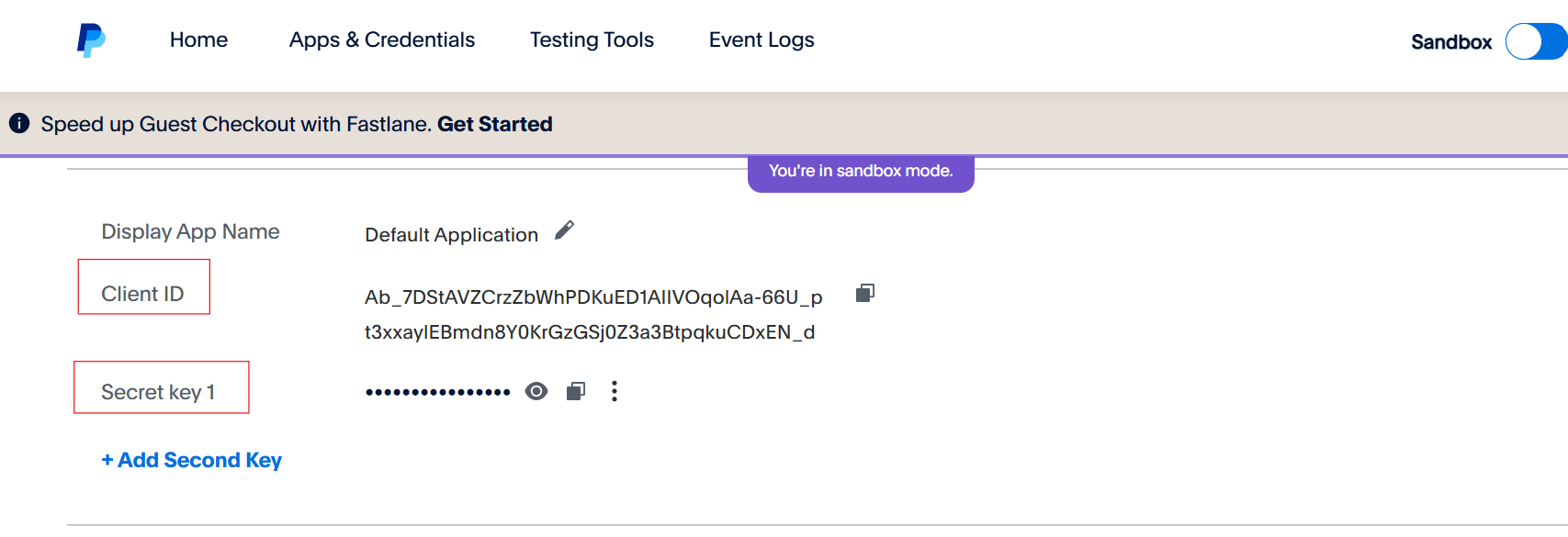
Task: Click the Client ID label
Action: (142, 294)
